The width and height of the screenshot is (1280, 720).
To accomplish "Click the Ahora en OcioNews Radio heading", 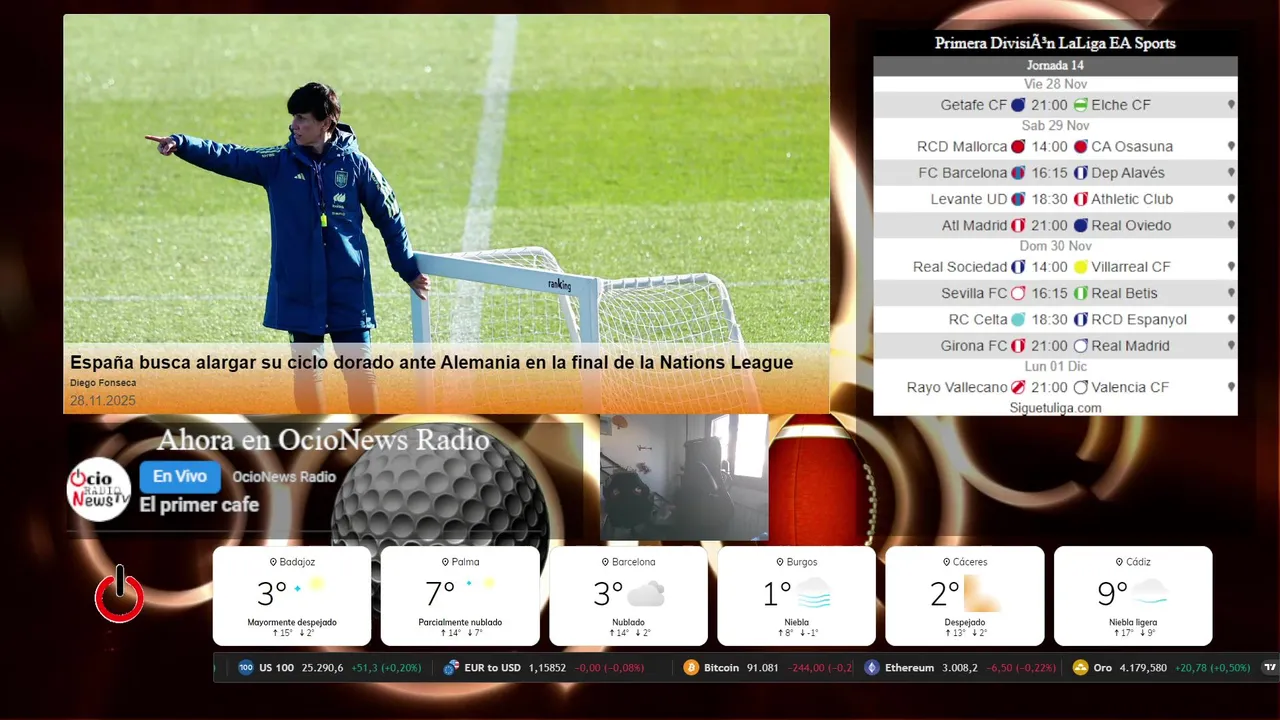I will point(323,440).
